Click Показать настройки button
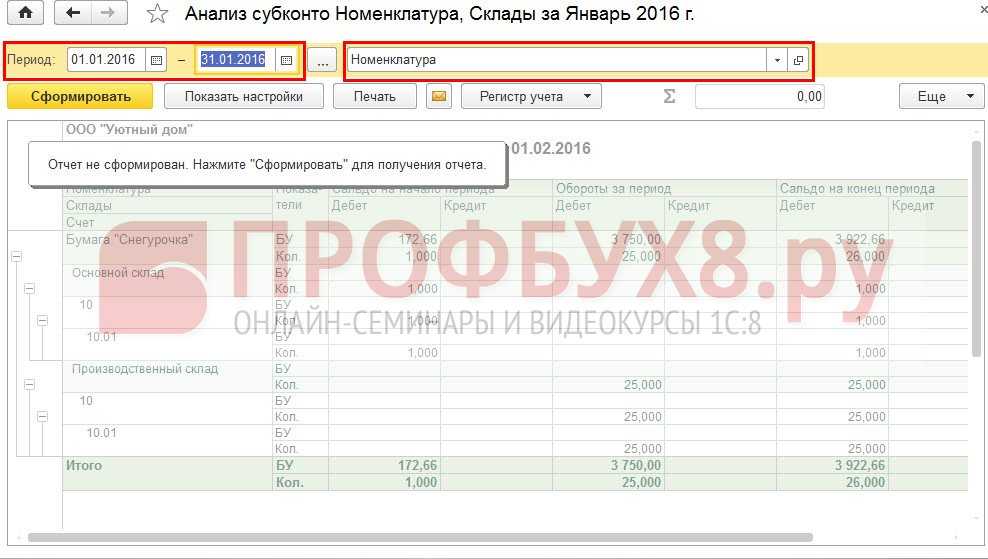This screenshot has height=559, width=988. (x=244, y=96)
